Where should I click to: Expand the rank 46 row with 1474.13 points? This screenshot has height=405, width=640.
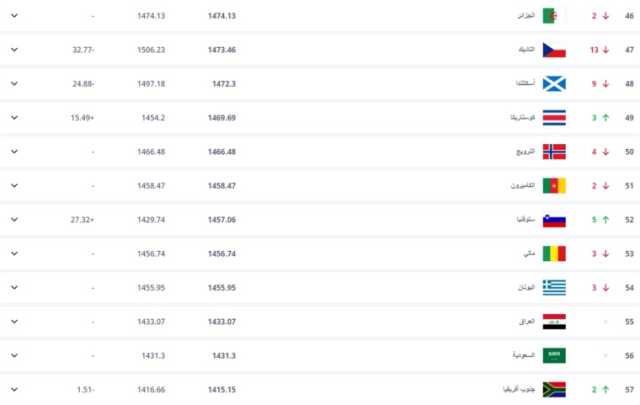click(14, 16)
